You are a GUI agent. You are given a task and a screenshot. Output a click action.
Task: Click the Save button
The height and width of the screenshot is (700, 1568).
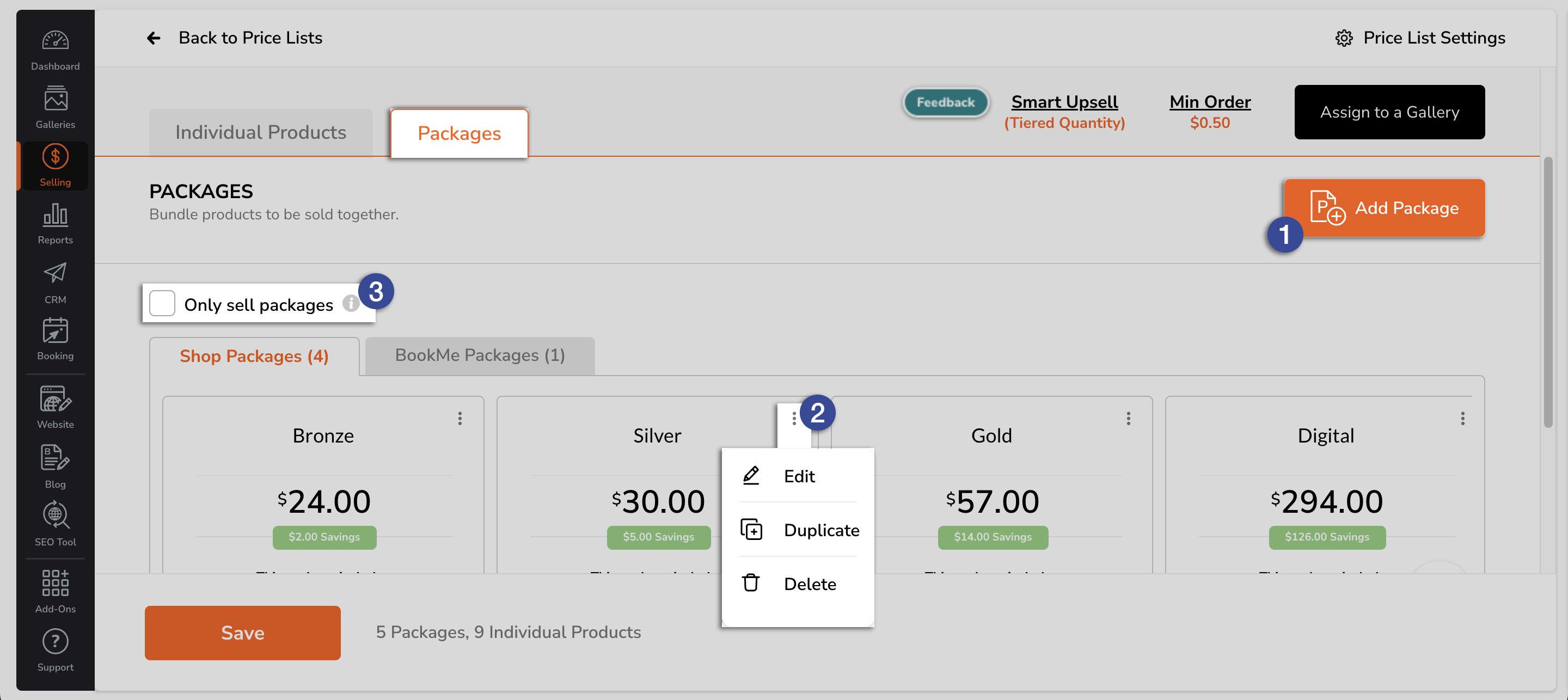pos(244,633)
